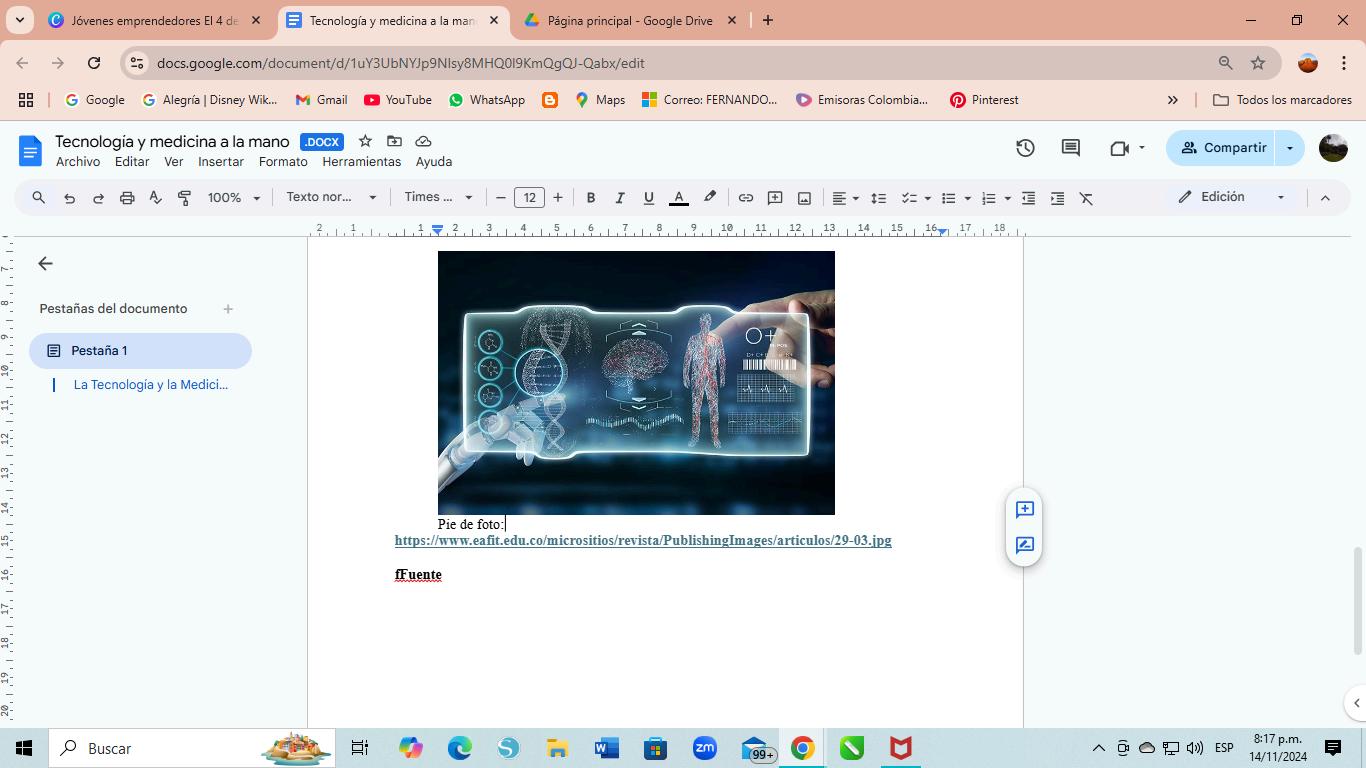Toggle italic formatting

pos(620,198)
